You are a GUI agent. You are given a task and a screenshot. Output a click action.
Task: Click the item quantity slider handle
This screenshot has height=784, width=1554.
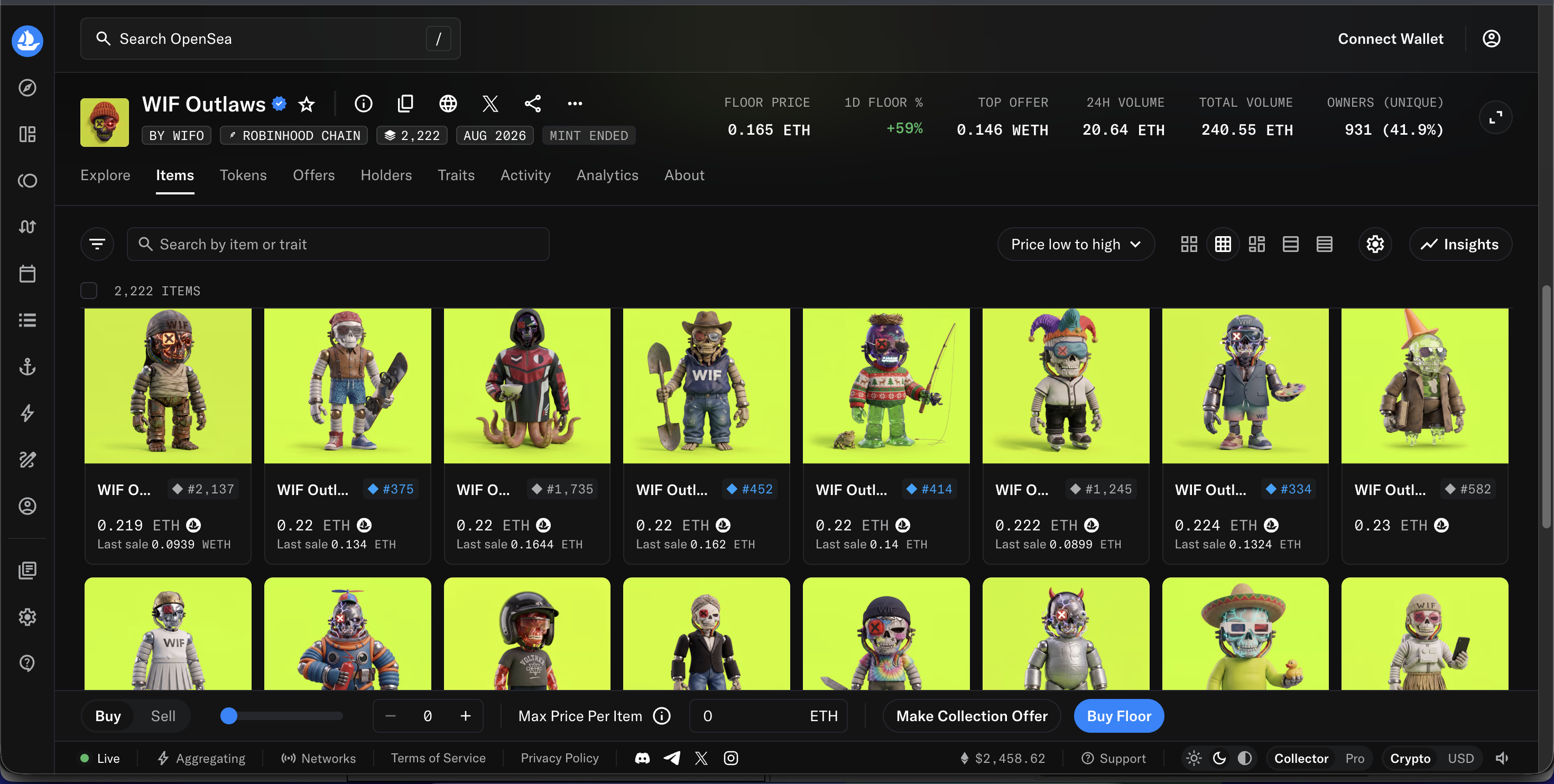point(229,716)
